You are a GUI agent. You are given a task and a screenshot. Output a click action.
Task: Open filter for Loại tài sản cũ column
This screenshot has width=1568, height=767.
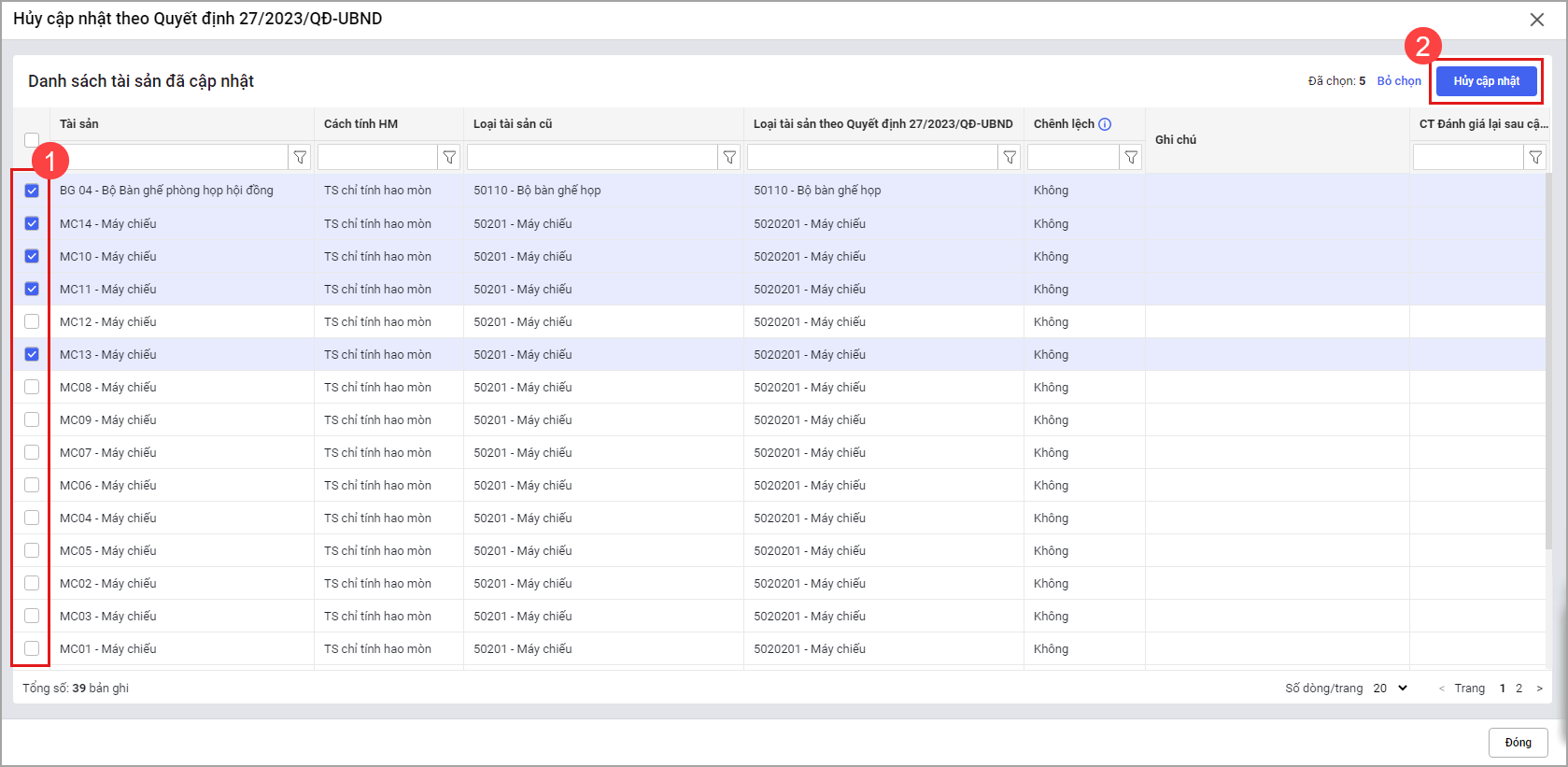729,158
